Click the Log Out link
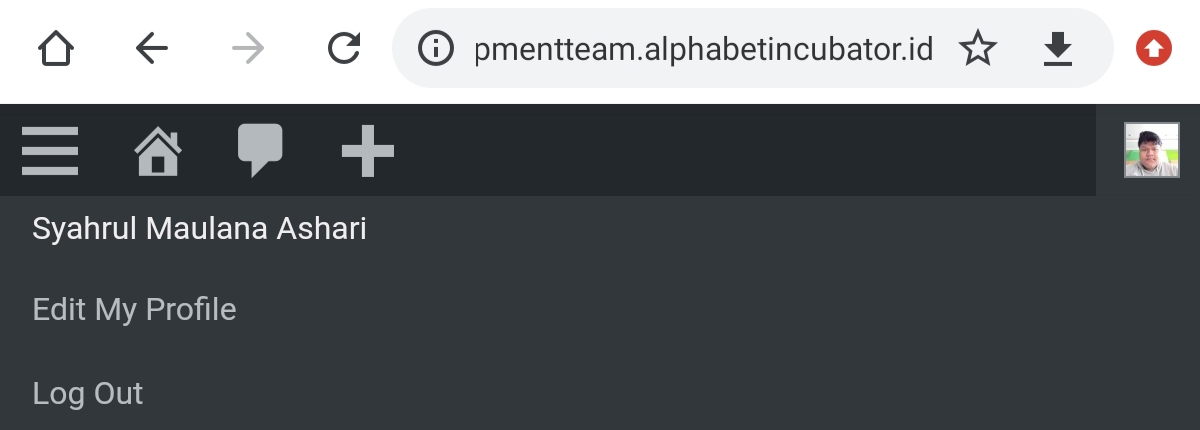Image resolution: width=1200 pixels, height=430 pixels. [x=88, y=393]
